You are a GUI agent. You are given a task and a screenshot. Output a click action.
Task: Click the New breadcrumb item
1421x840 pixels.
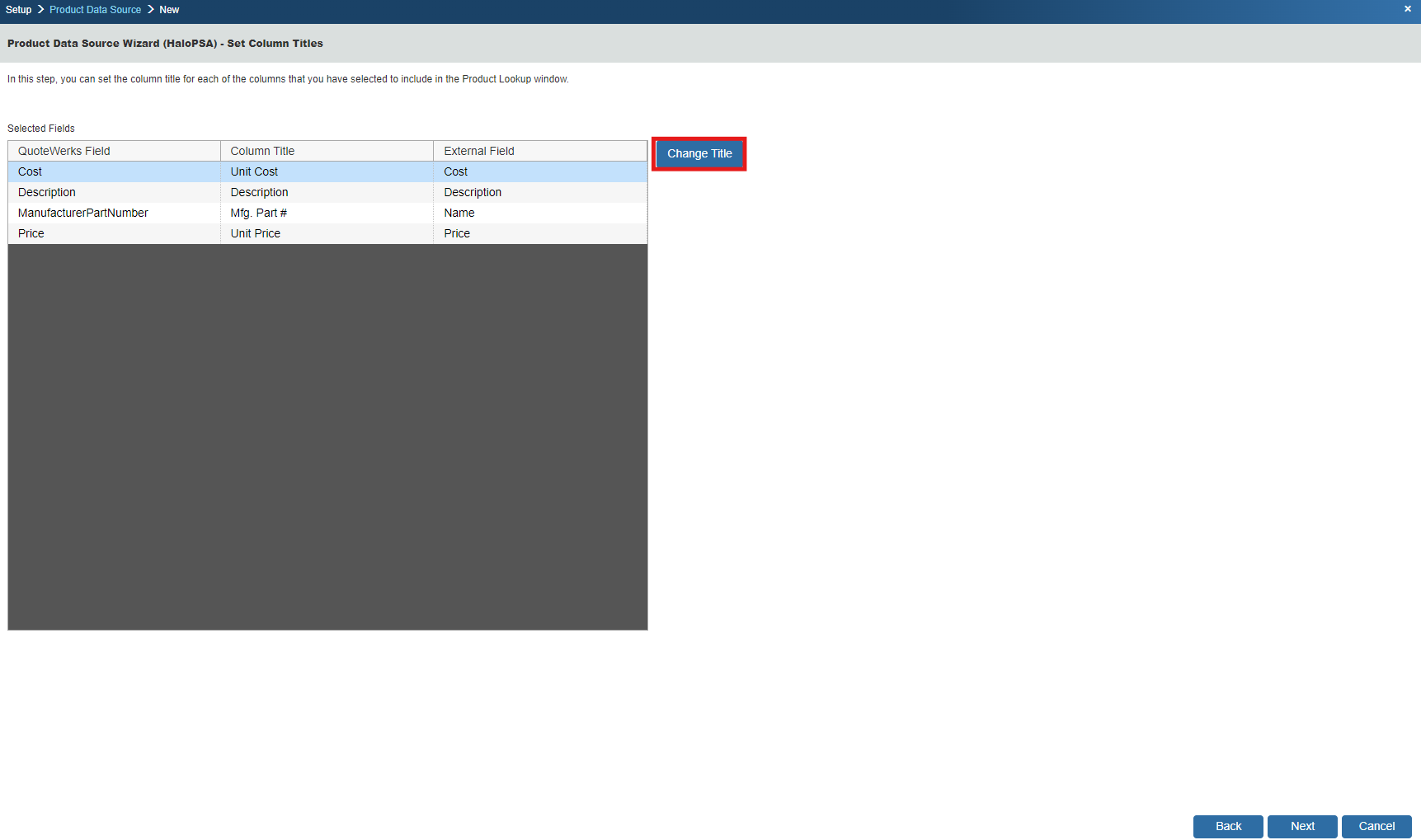point(169,10)
